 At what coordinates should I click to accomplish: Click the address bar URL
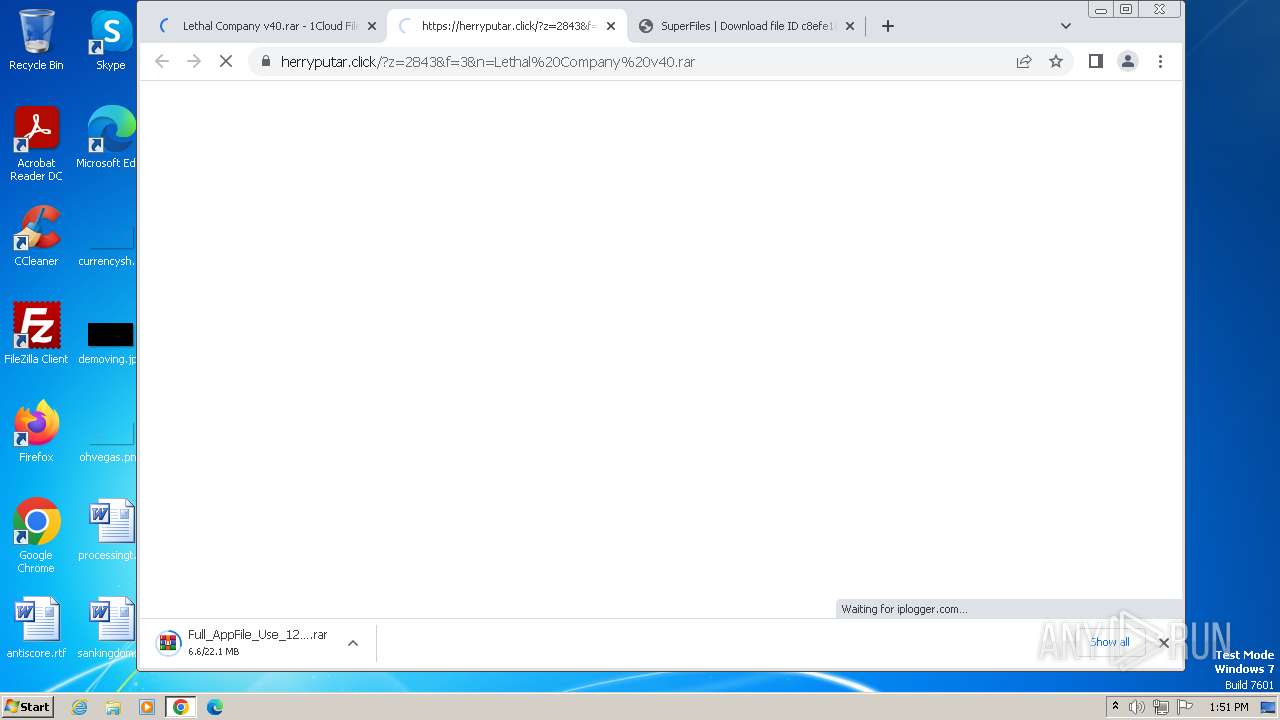point(488,62)
